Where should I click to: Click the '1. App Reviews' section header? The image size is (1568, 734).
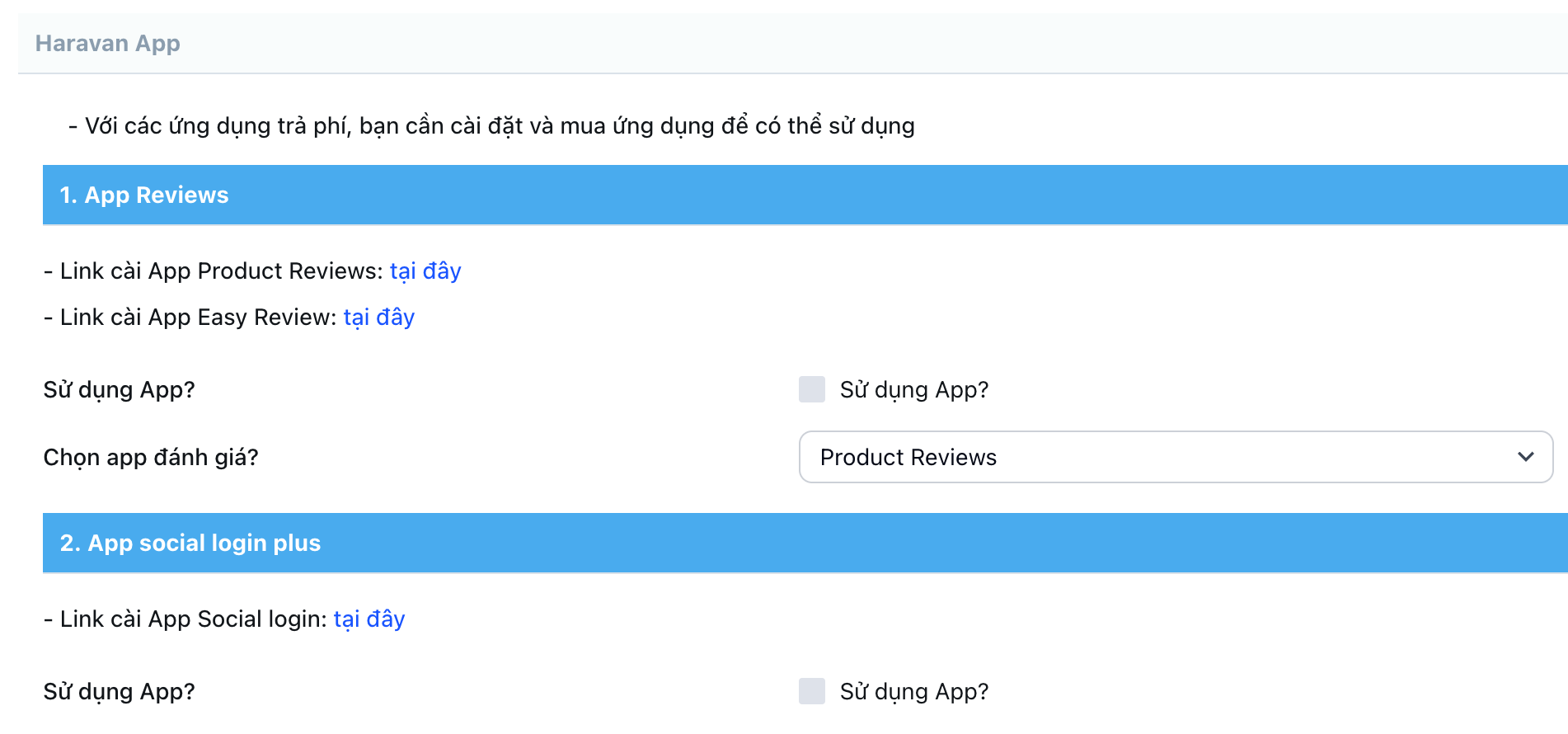[144, 195]
